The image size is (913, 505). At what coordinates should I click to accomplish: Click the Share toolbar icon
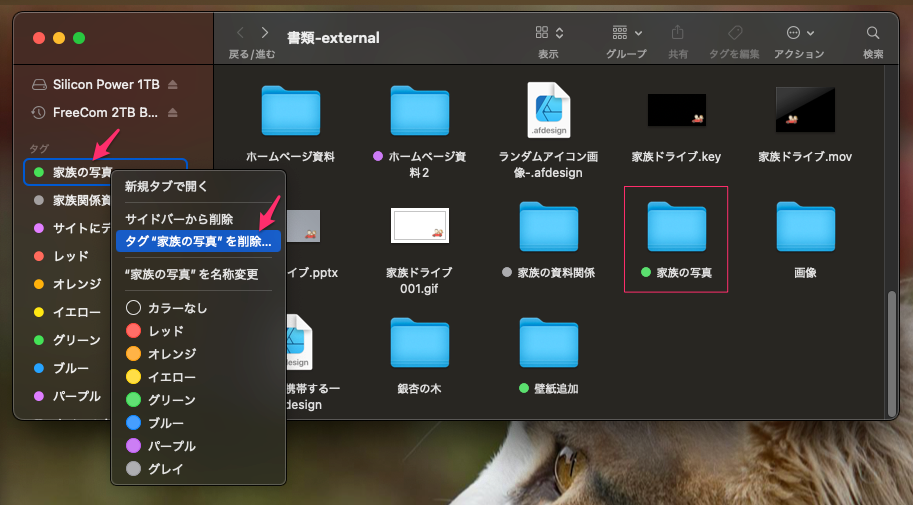678,33
